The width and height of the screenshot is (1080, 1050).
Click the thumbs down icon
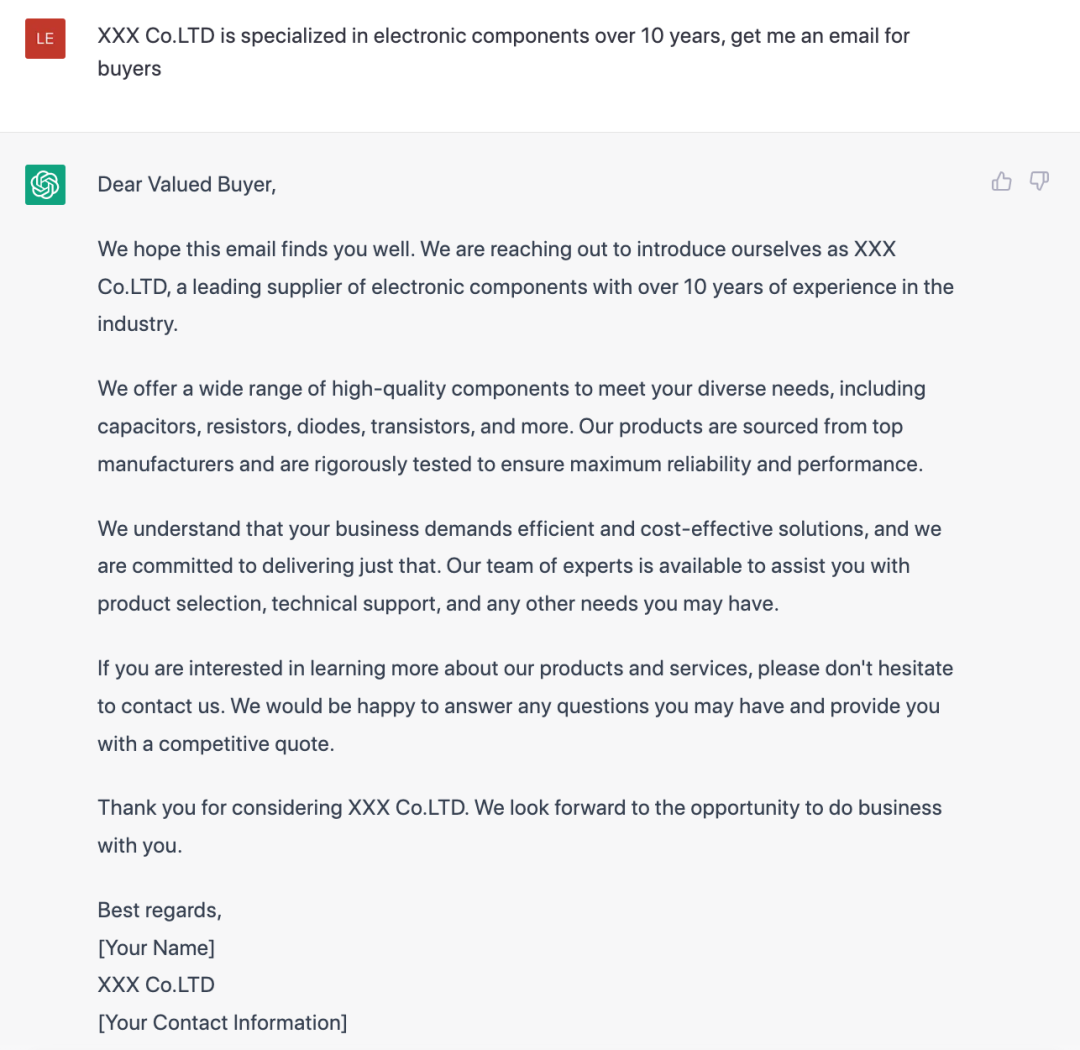click(x=1039, y=181)
